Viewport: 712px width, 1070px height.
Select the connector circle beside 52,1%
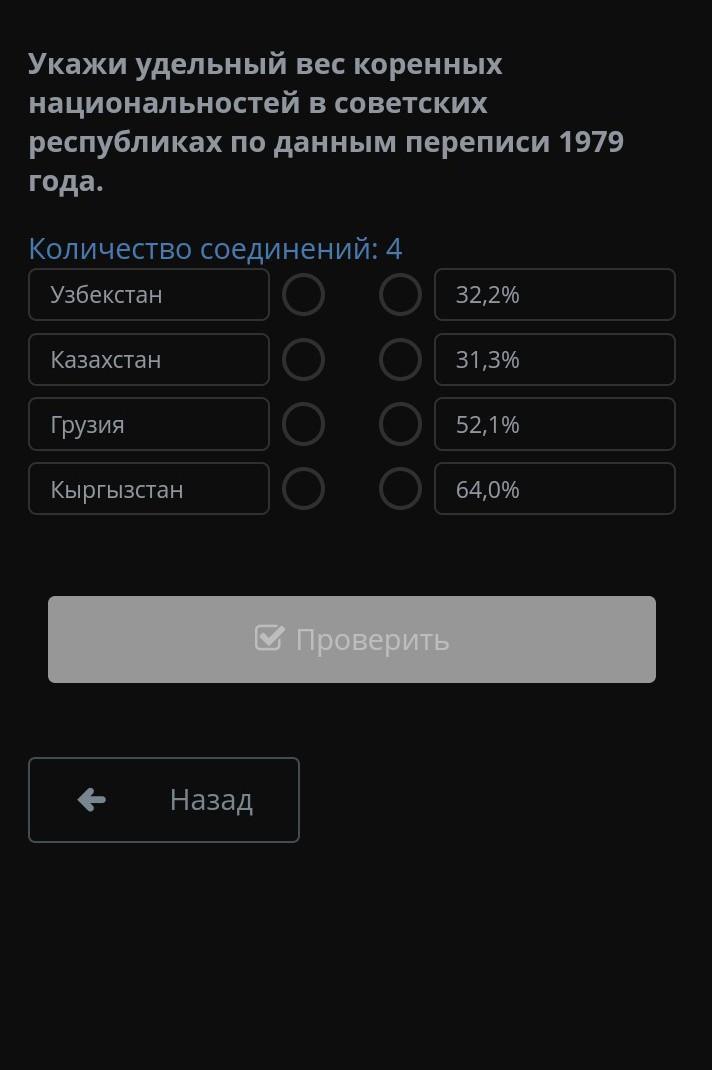pyautogui.click(x=400, y=424)
